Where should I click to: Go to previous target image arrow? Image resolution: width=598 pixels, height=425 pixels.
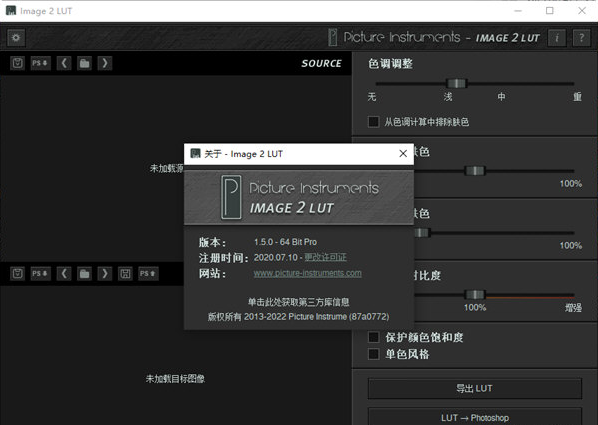[x=64, y=274]
